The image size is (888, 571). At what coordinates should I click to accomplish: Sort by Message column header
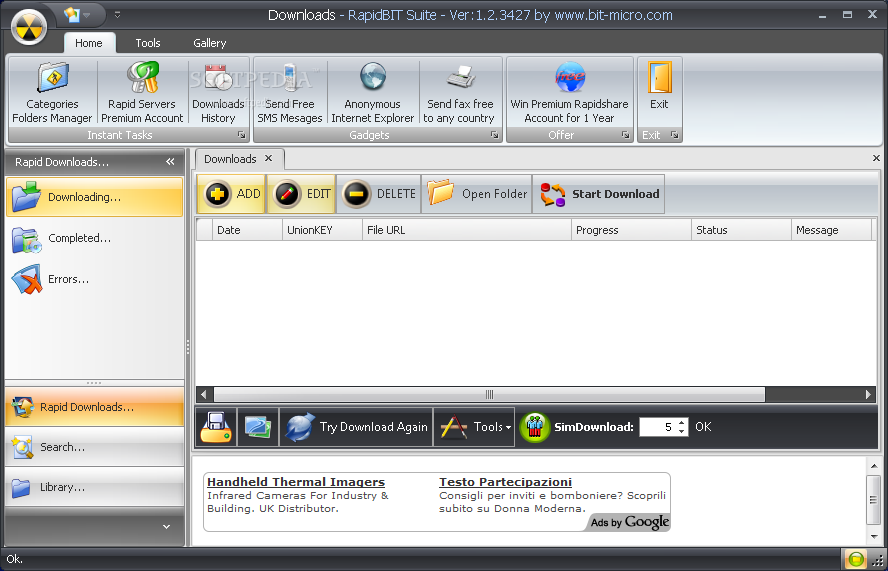coord(831,230)
